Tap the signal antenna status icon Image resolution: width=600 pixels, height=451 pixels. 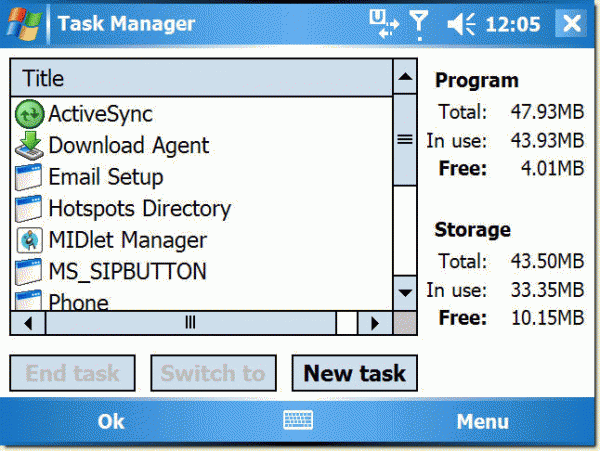(423, 23)
